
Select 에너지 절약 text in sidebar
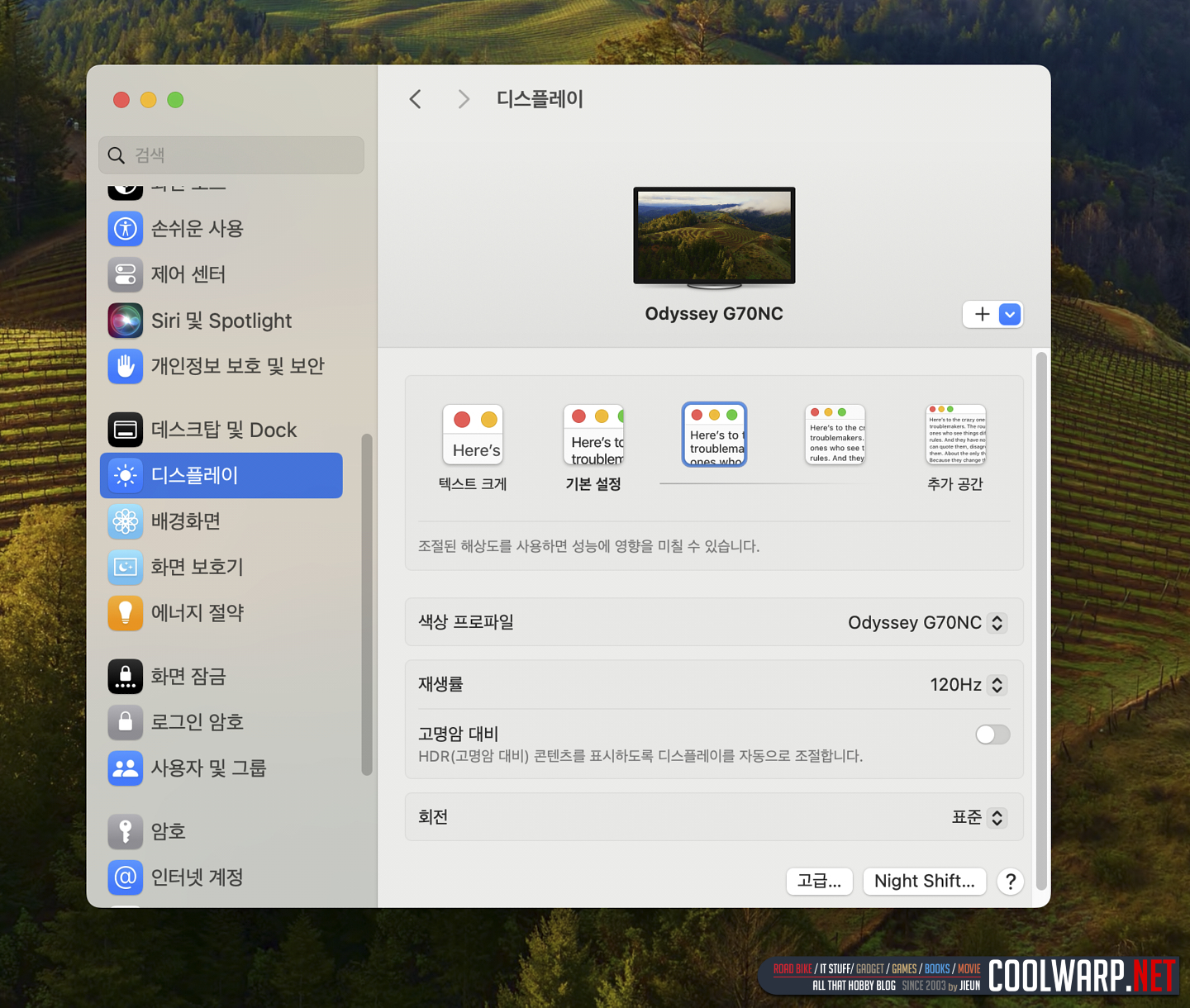point(198,613)
